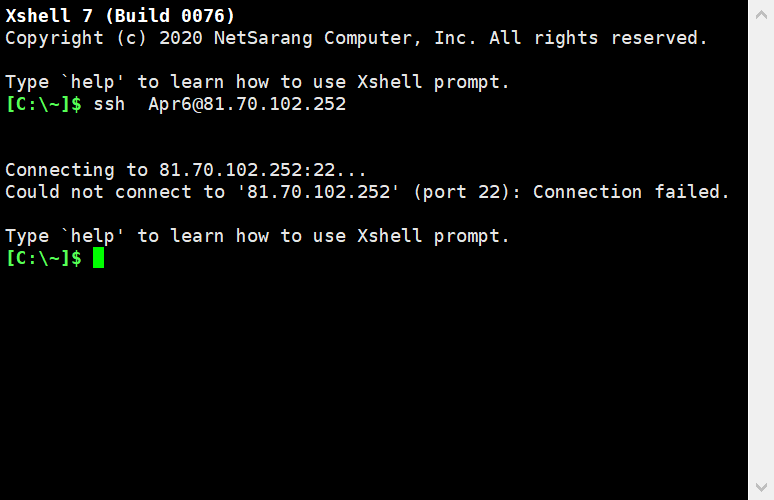Click the quoted '81.70.102.252' in error line
Image resolution: width=774 pixels, height=500 pixels.
point(318,192)
